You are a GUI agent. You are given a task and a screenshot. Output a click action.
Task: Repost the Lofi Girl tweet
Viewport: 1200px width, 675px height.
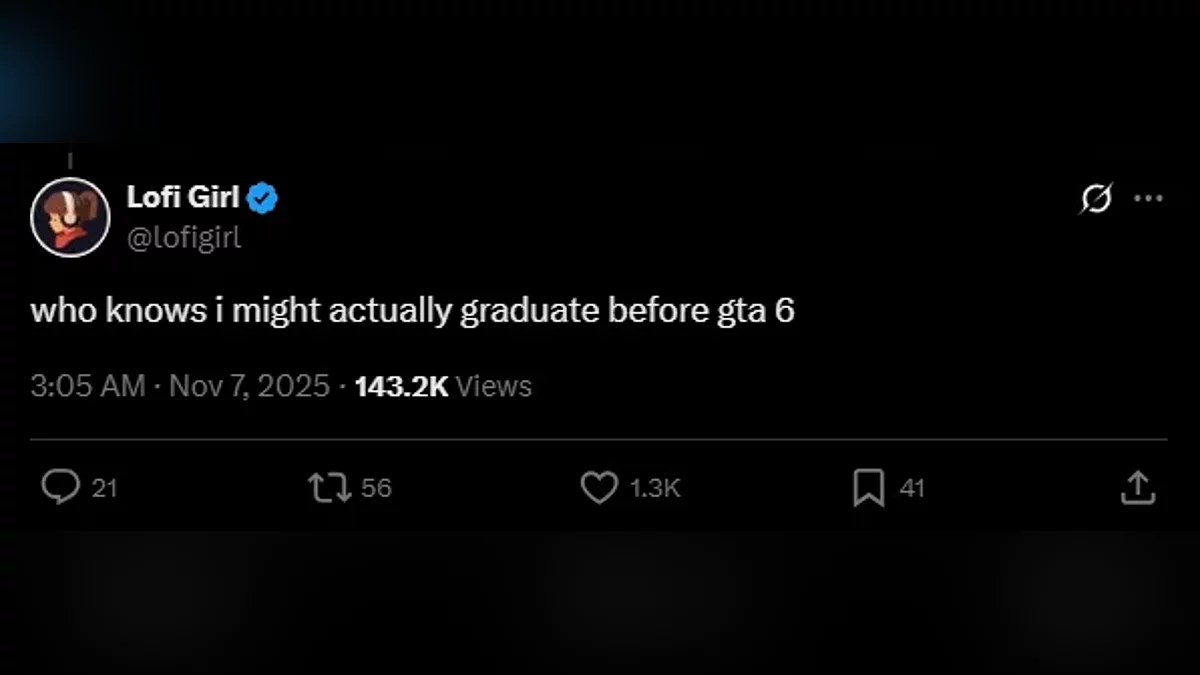328,488
